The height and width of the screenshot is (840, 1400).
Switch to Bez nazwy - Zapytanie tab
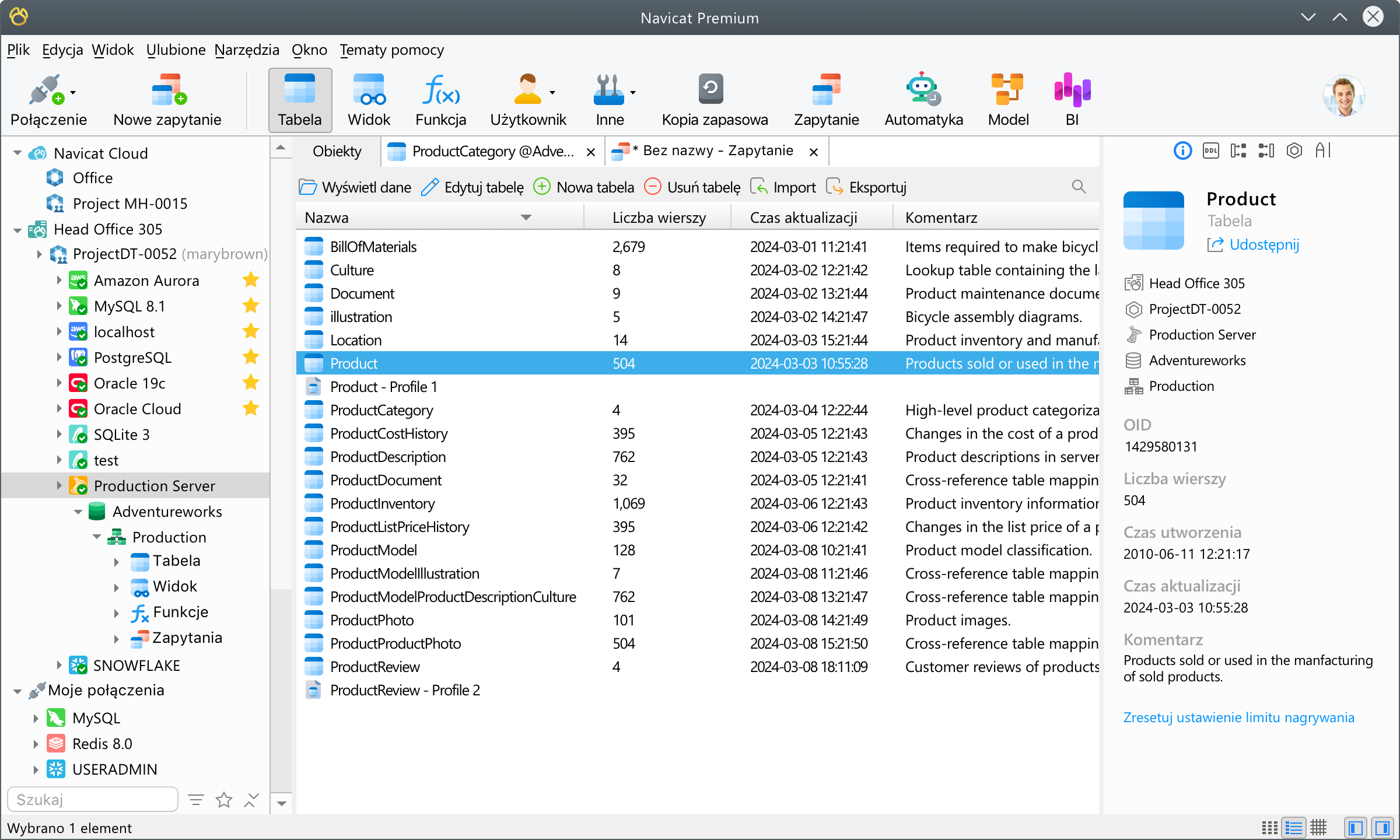coord(717,152)
